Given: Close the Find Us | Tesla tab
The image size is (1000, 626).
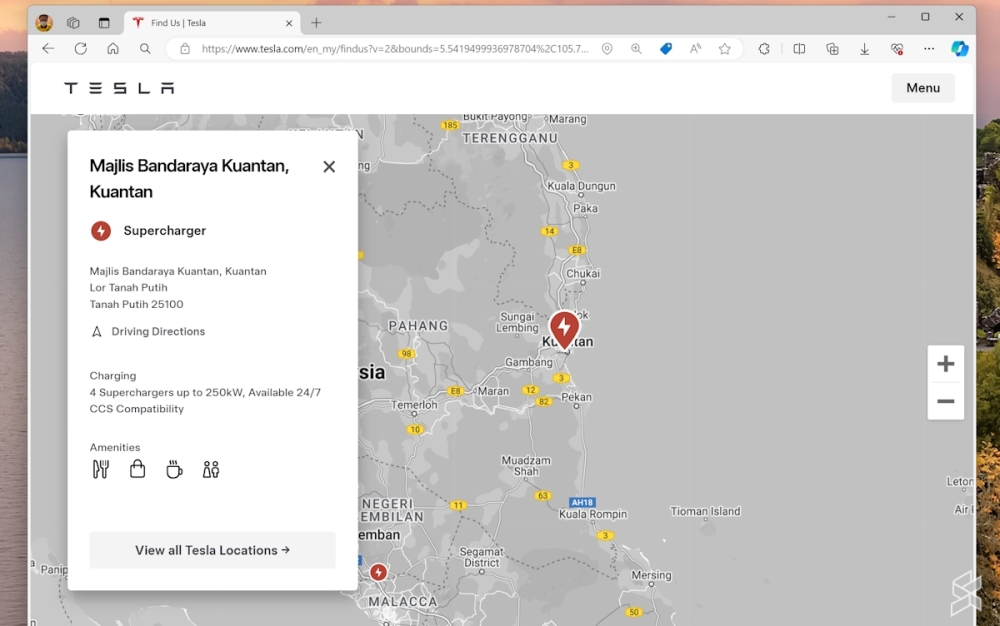Looking at the screenshot, I should tap(289, 23).
